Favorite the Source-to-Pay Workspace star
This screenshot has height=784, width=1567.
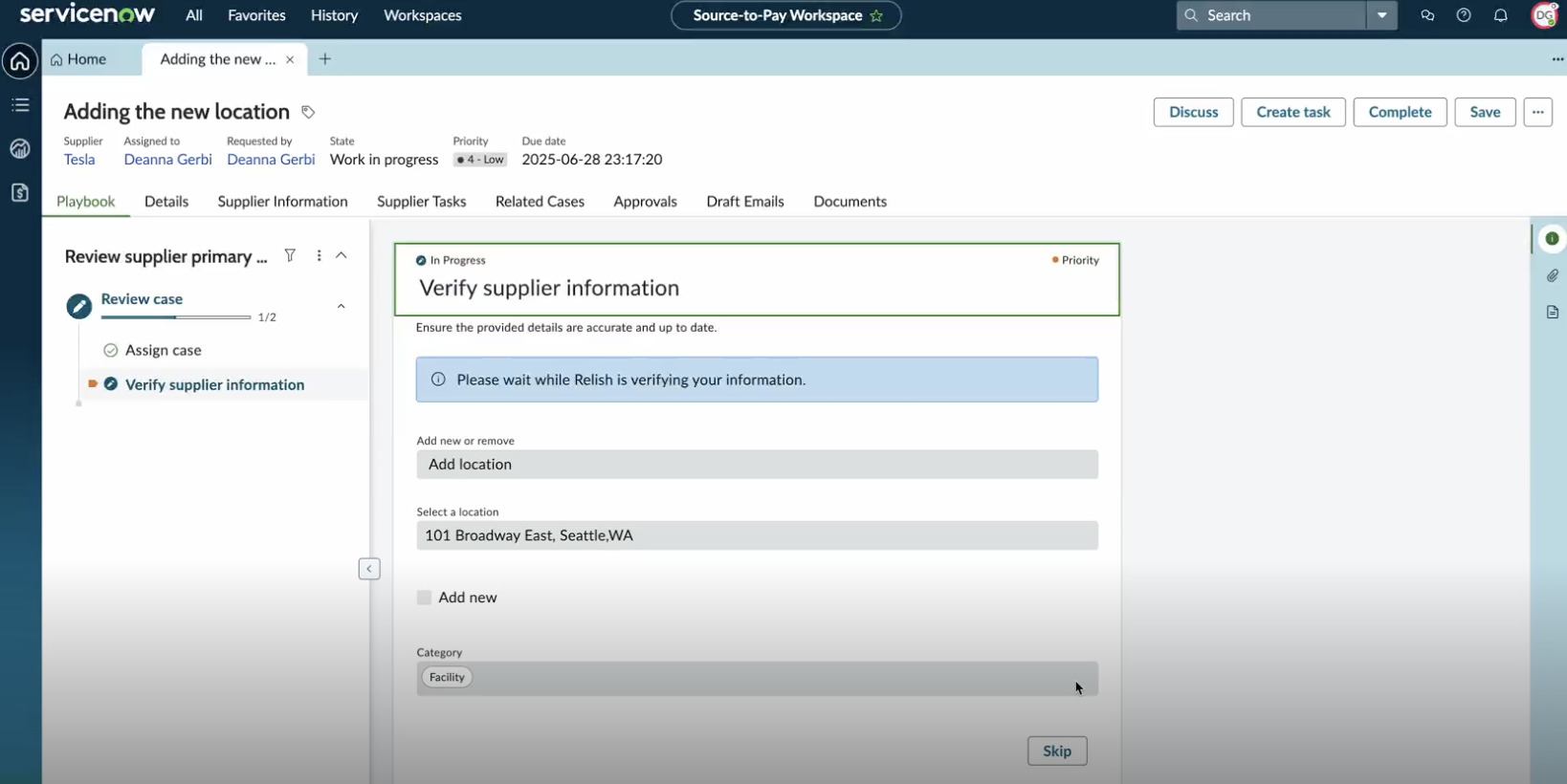point(876,15)
